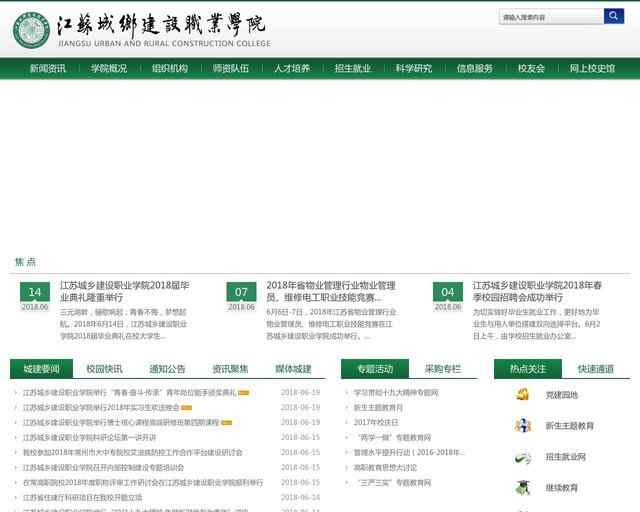The height and width of the screenshot is (512, 640).
Task: Switch to the 采购专栏 tab
Action: coord(442,369)
